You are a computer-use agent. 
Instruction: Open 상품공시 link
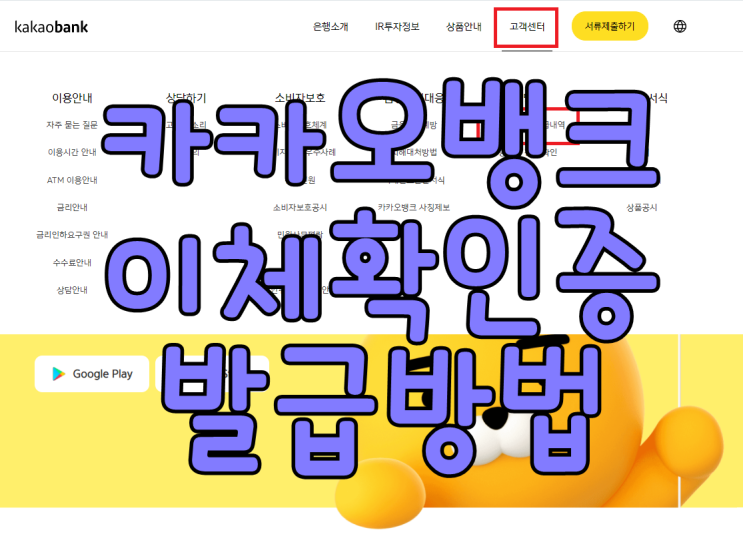click(x=642, y=208)
